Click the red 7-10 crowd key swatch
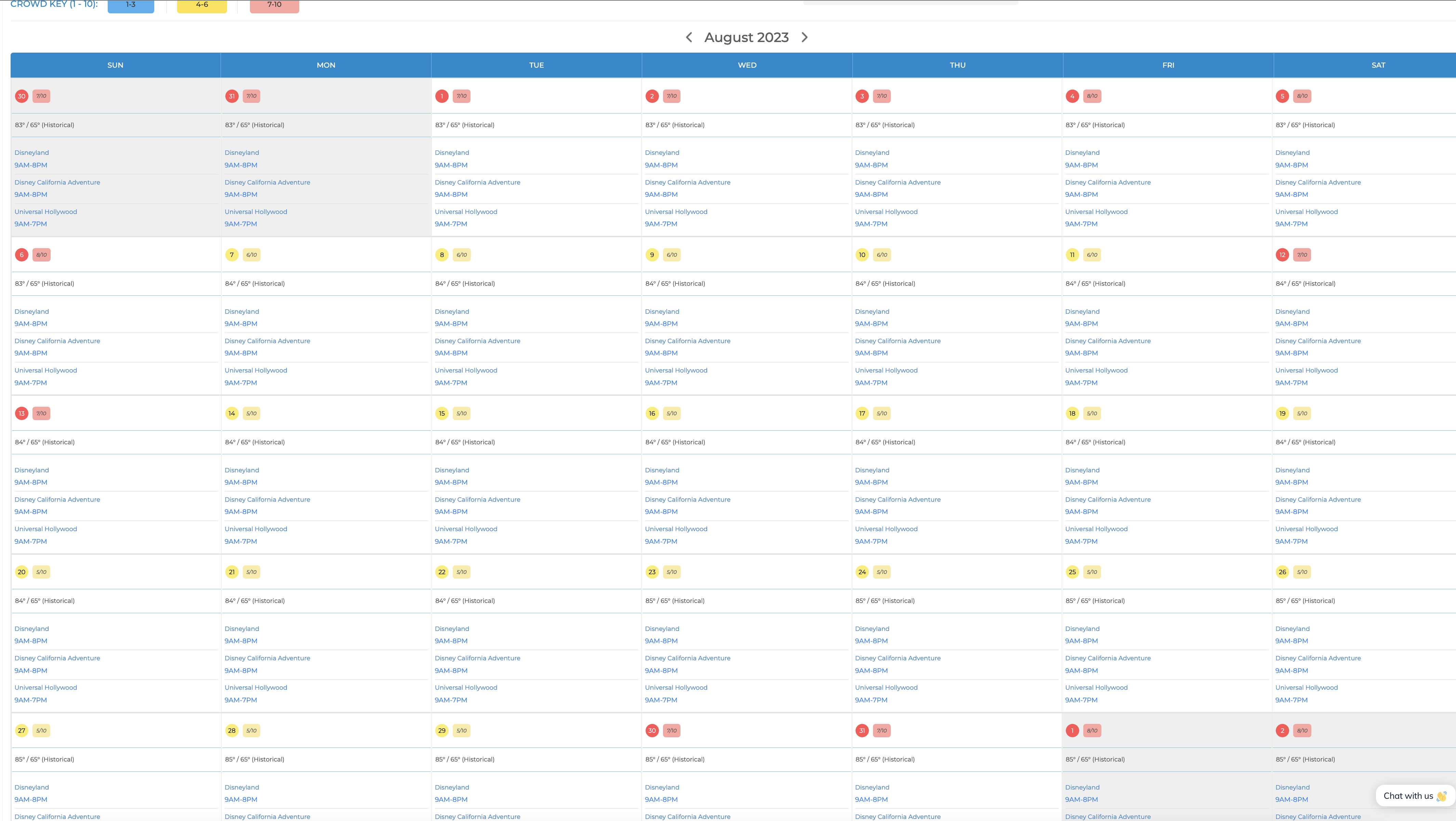 (x=274, y=5)
